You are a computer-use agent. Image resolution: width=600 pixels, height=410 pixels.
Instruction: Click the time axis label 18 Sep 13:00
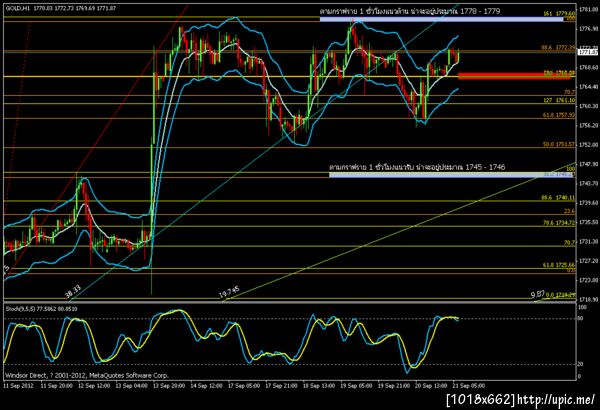coord(319,386)
